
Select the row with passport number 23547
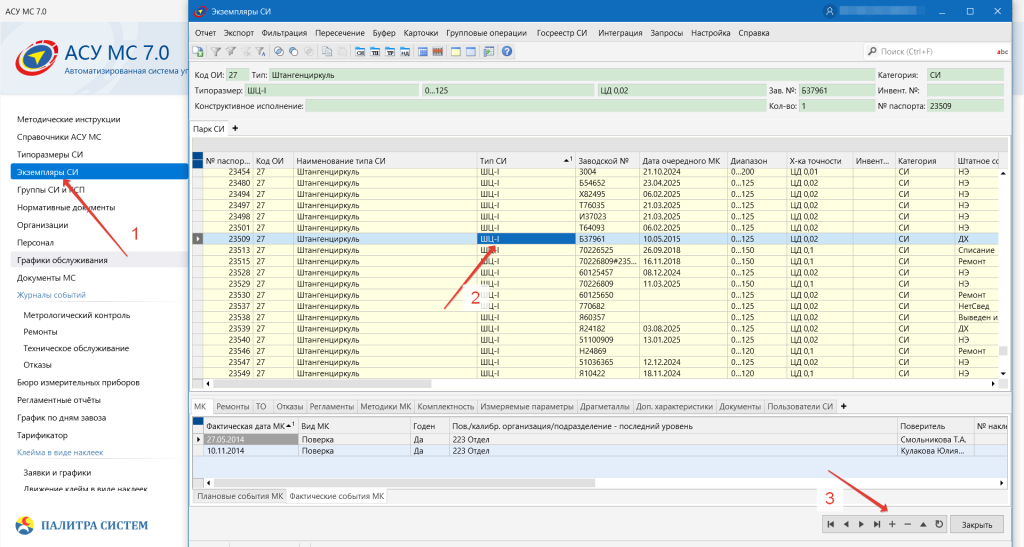[x=596, y=362]
